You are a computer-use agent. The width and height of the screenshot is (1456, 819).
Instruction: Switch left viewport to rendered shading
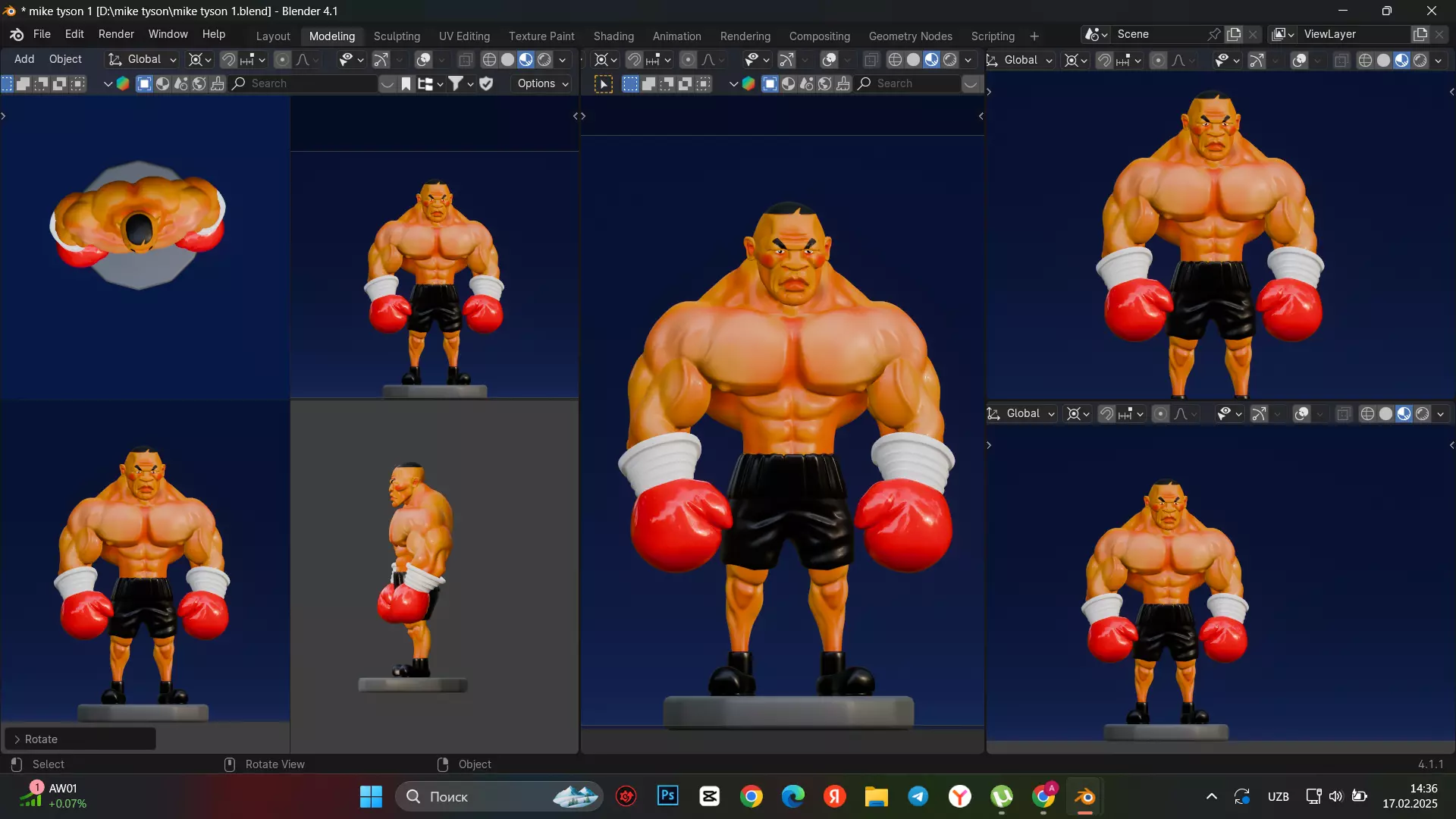click(x=544, y=60)
